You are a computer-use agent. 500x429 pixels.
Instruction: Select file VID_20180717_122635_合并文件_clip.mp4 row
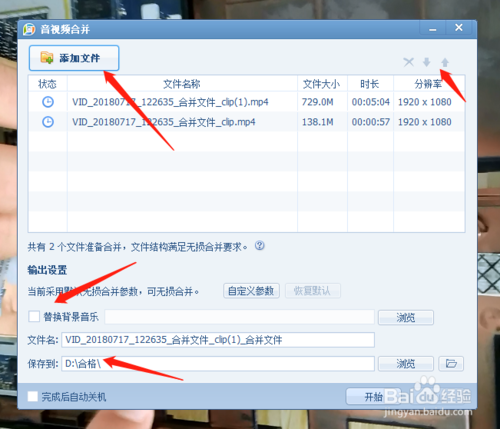(246, 122)
